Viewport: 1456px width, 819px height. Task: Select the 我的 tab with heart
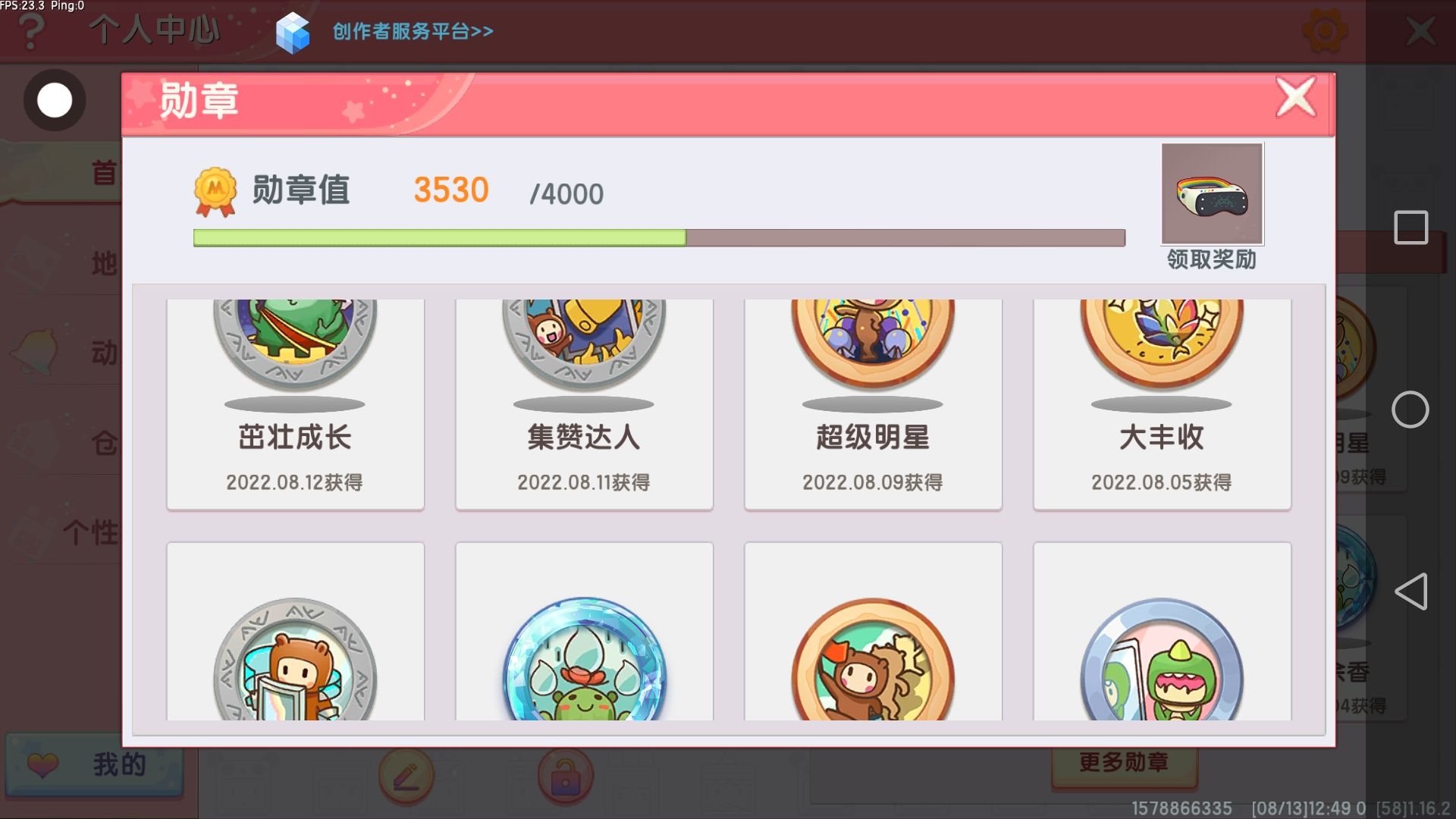[94, 764]
